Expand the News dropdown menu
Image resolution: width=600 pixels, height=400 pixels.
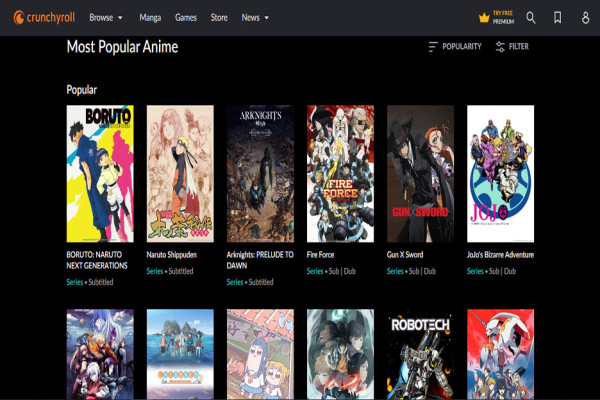click(255, 18)
